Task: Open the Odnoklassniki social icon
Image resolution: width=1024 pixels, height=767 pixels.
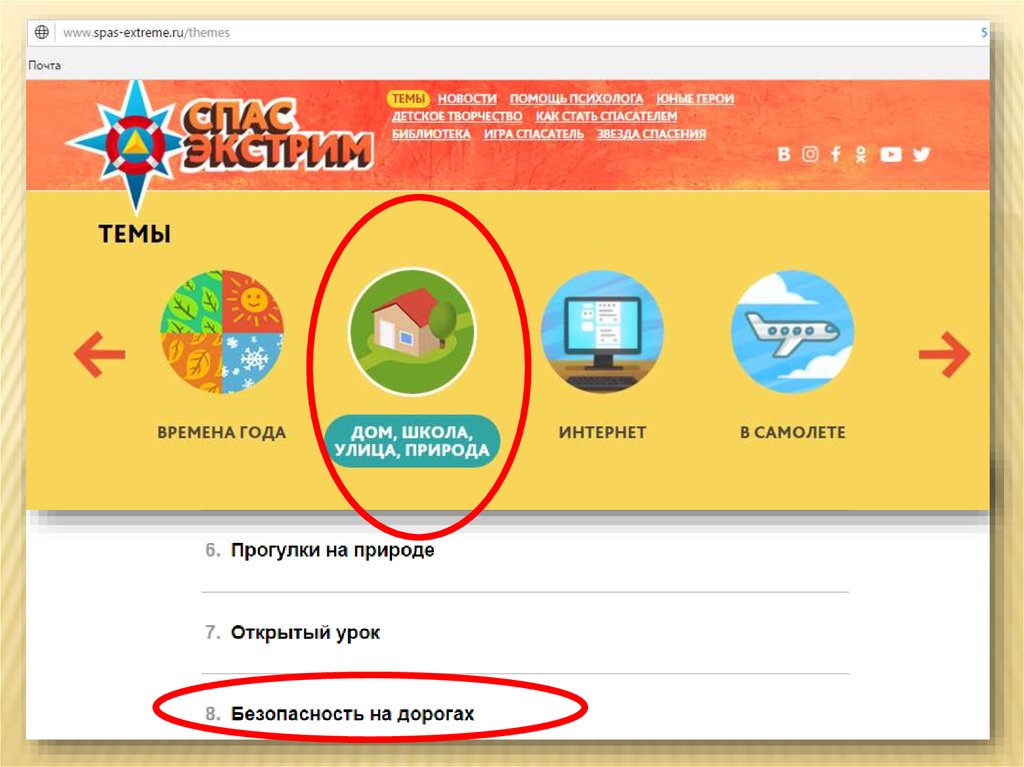Action: [861, 154]
